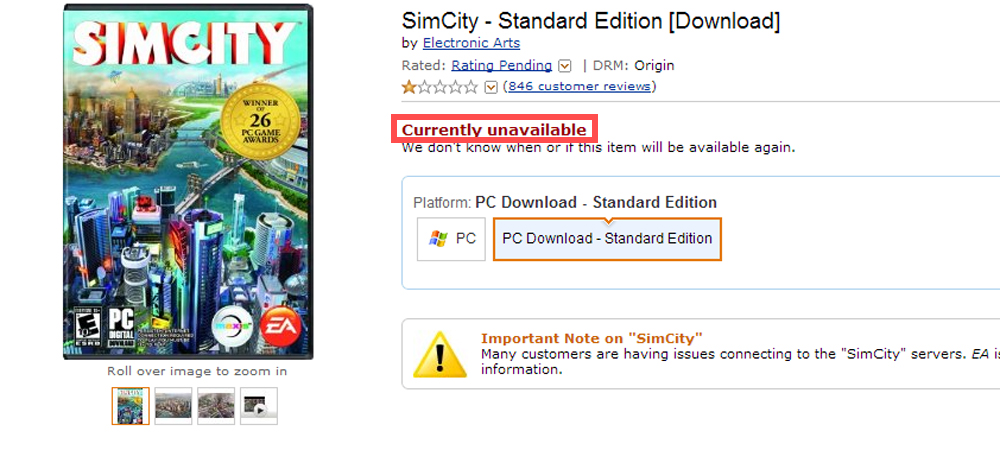This screenshot has height=450, width=1000.
Task: Click the Important Note on SimCity heading
Action: 592,338
